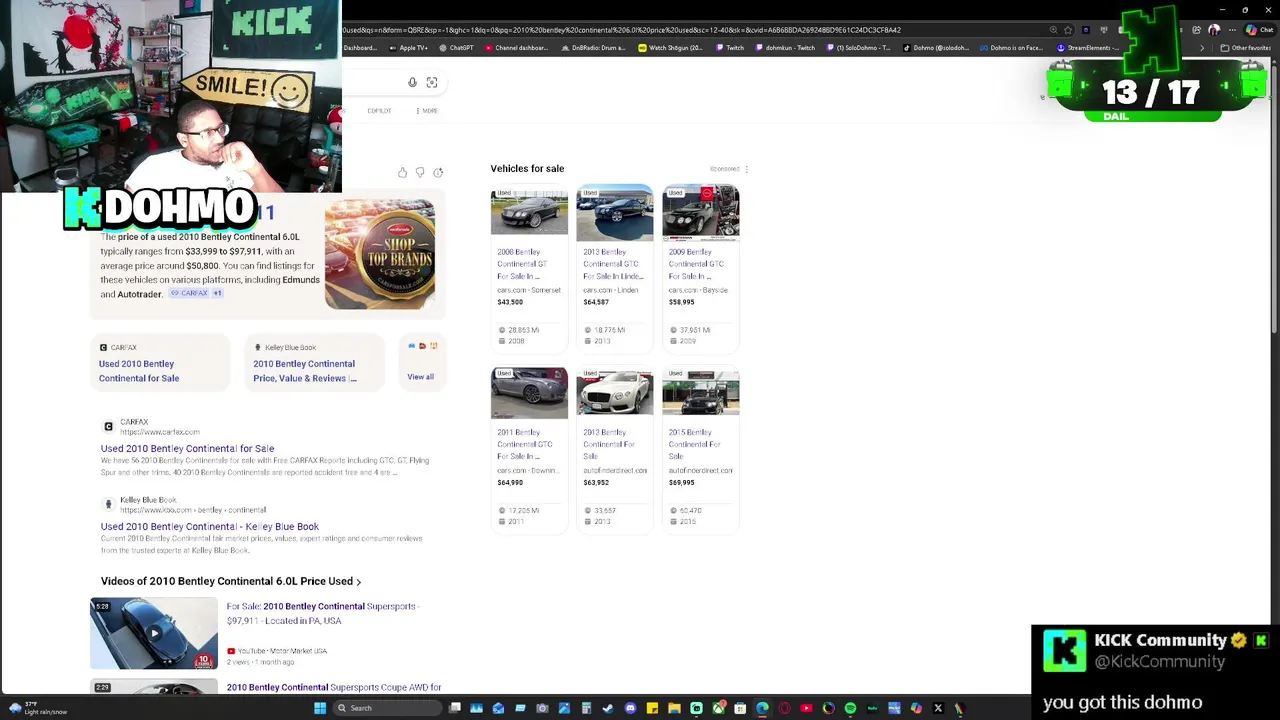The image size is (1280, 720).
Task: Click the zoom magnifier icon in address bar
Action: point(1053,30)
